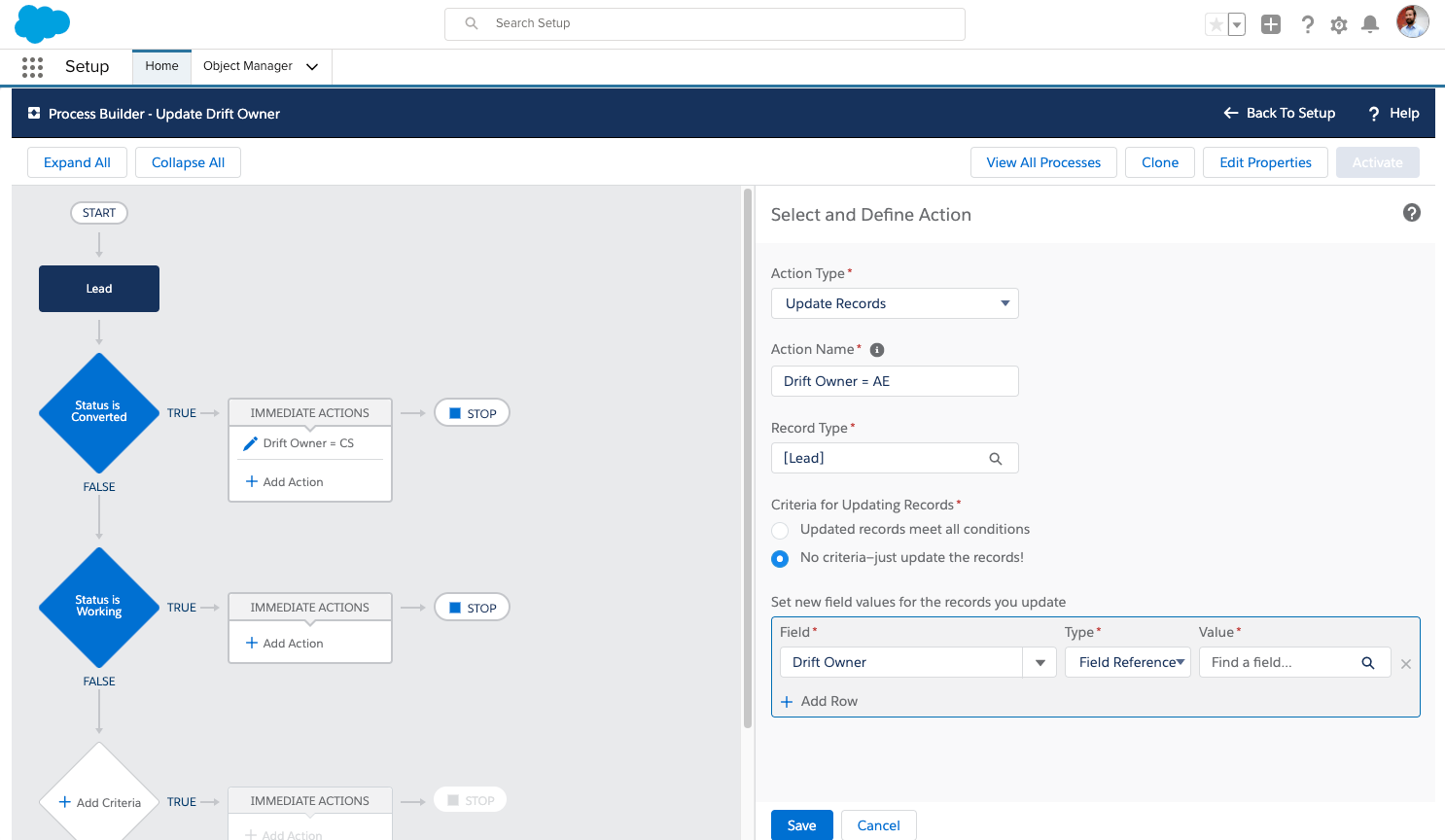Click Collapse All

pyautogui.click(x=188, y=162)
